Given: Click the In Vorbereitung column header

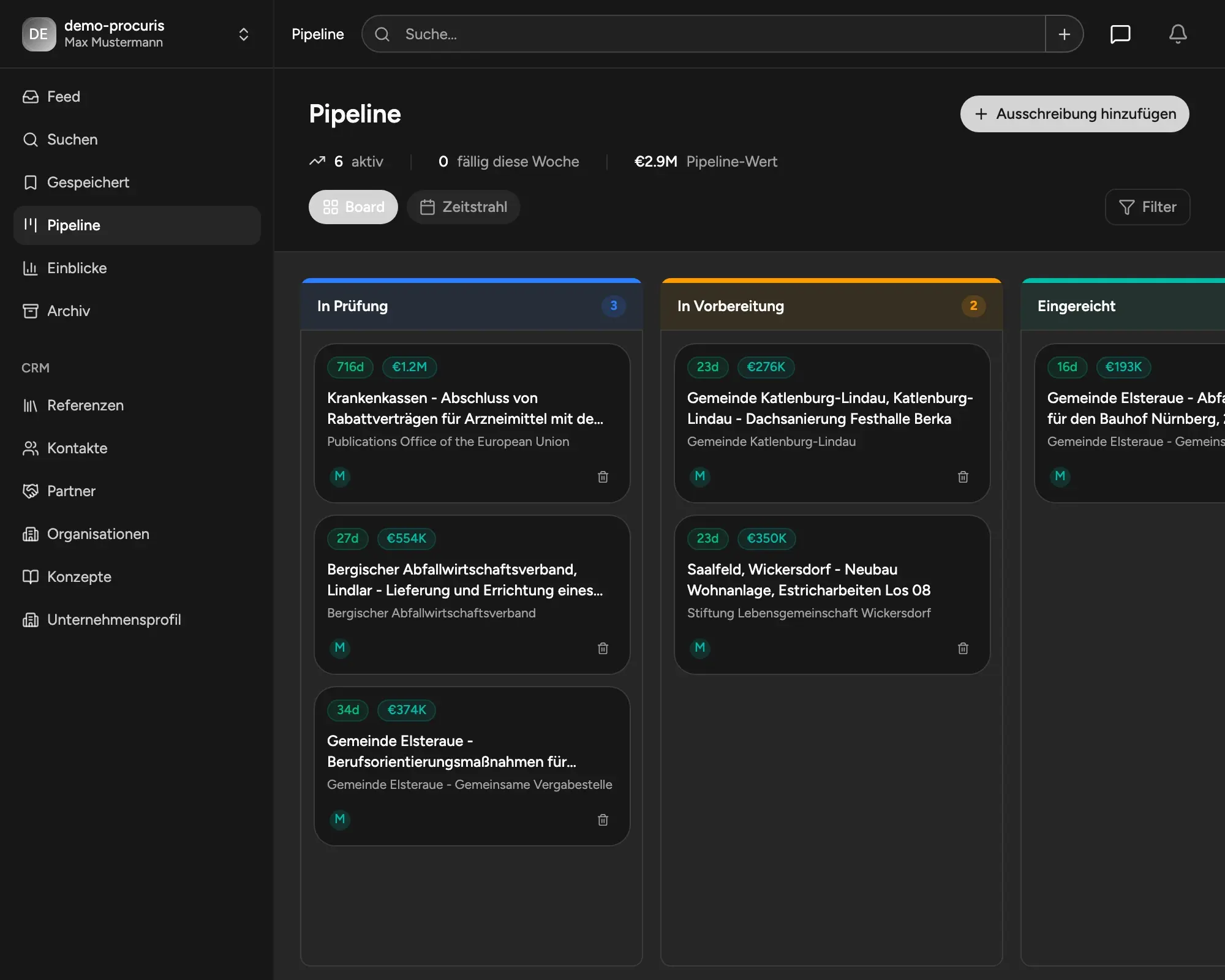Looking at the screenshot, I should [832, 306].
